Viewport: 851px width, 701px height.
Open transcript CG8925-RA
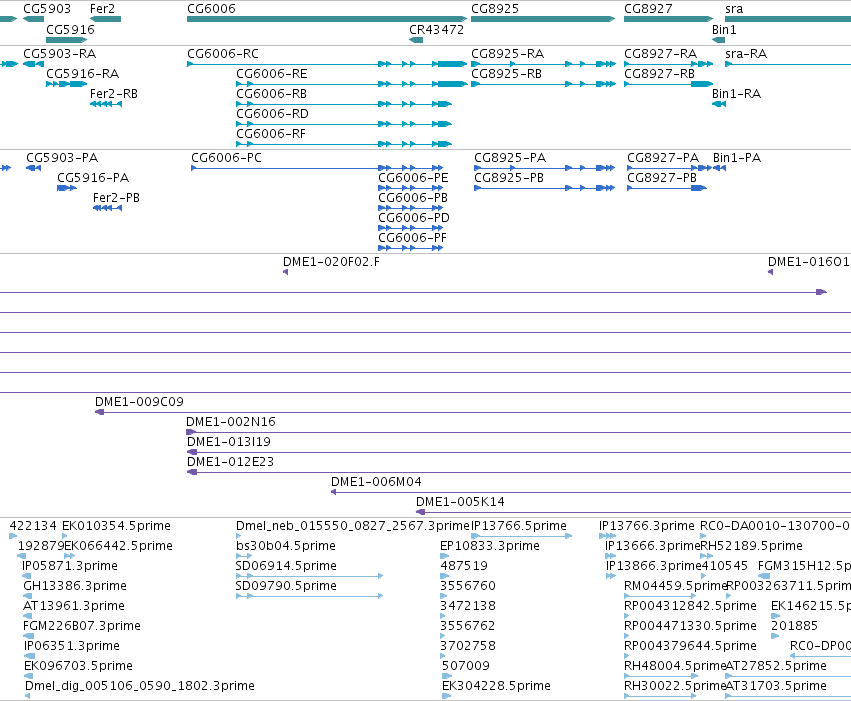[507, 54]
